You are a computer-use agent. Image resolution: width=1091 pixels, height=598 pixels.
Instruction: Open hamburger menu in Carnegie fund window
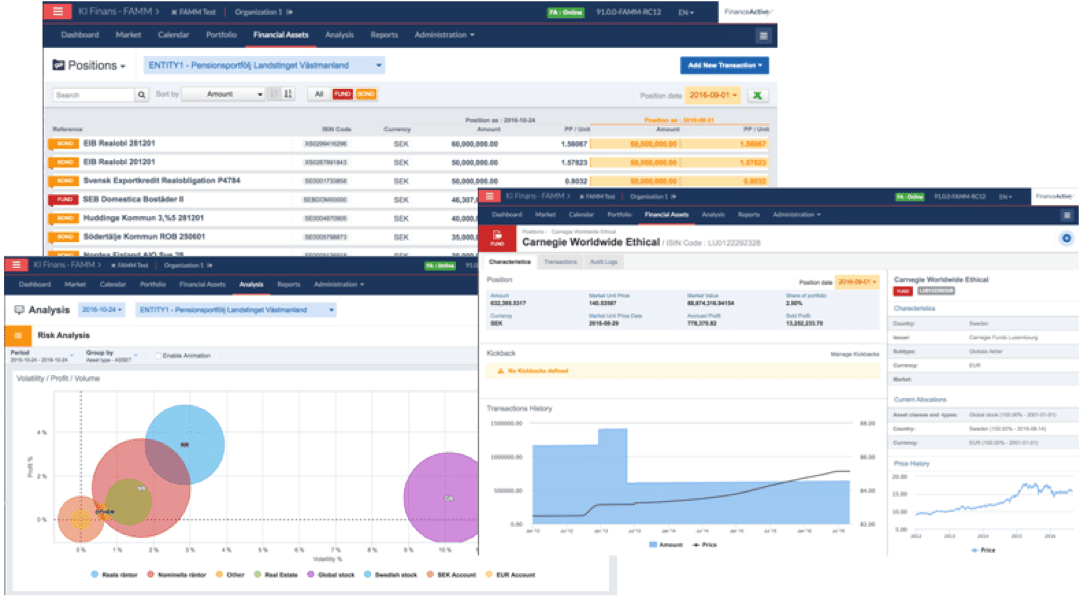click(490, 196)
